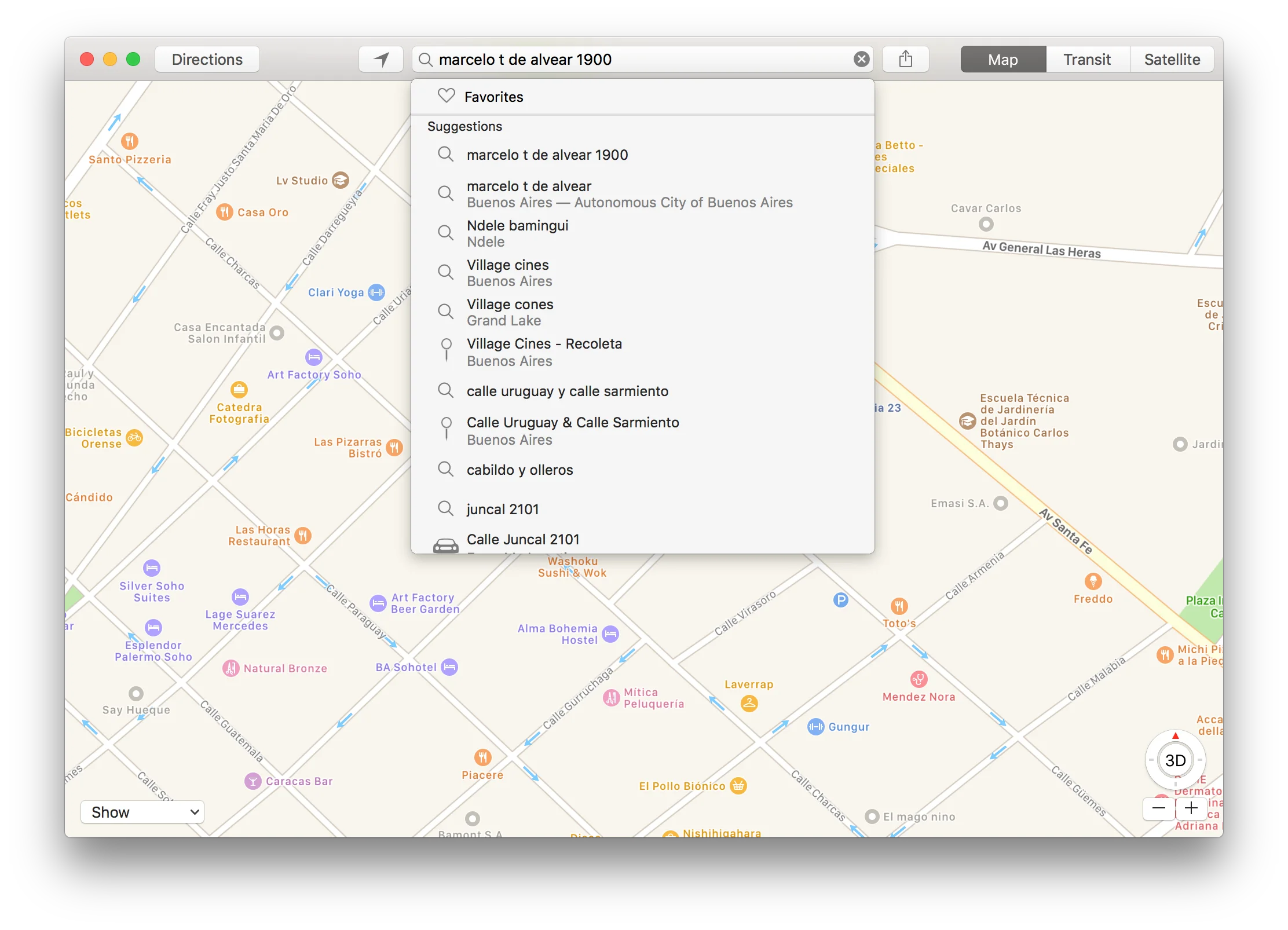The image size is (1288, 930).
Task: Switch to Satellite view
Action: click(x=1172, y=59)
